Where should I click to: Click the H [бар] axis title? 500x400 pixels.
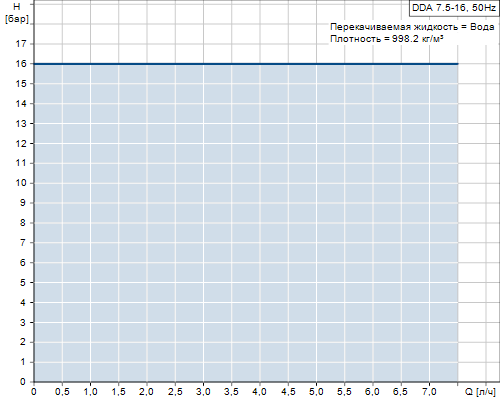pyautogui.click(x=17, y=13)
